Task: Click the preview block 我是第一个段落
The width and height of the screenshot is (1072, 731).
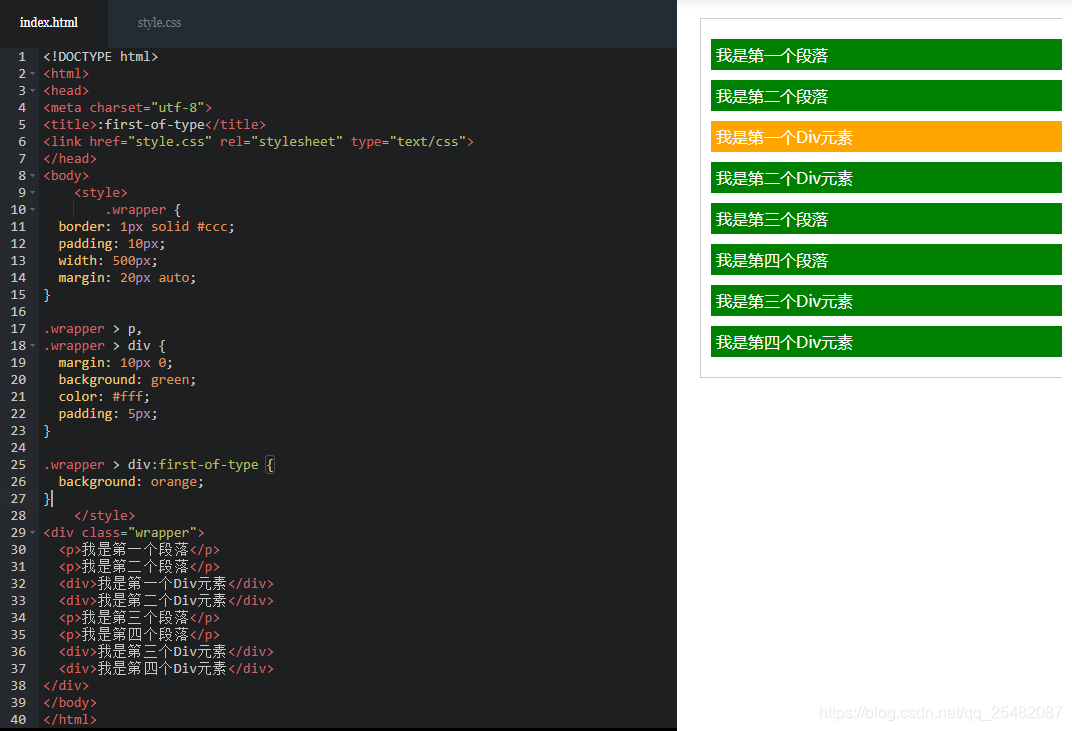Action: (x=886, y=55)
